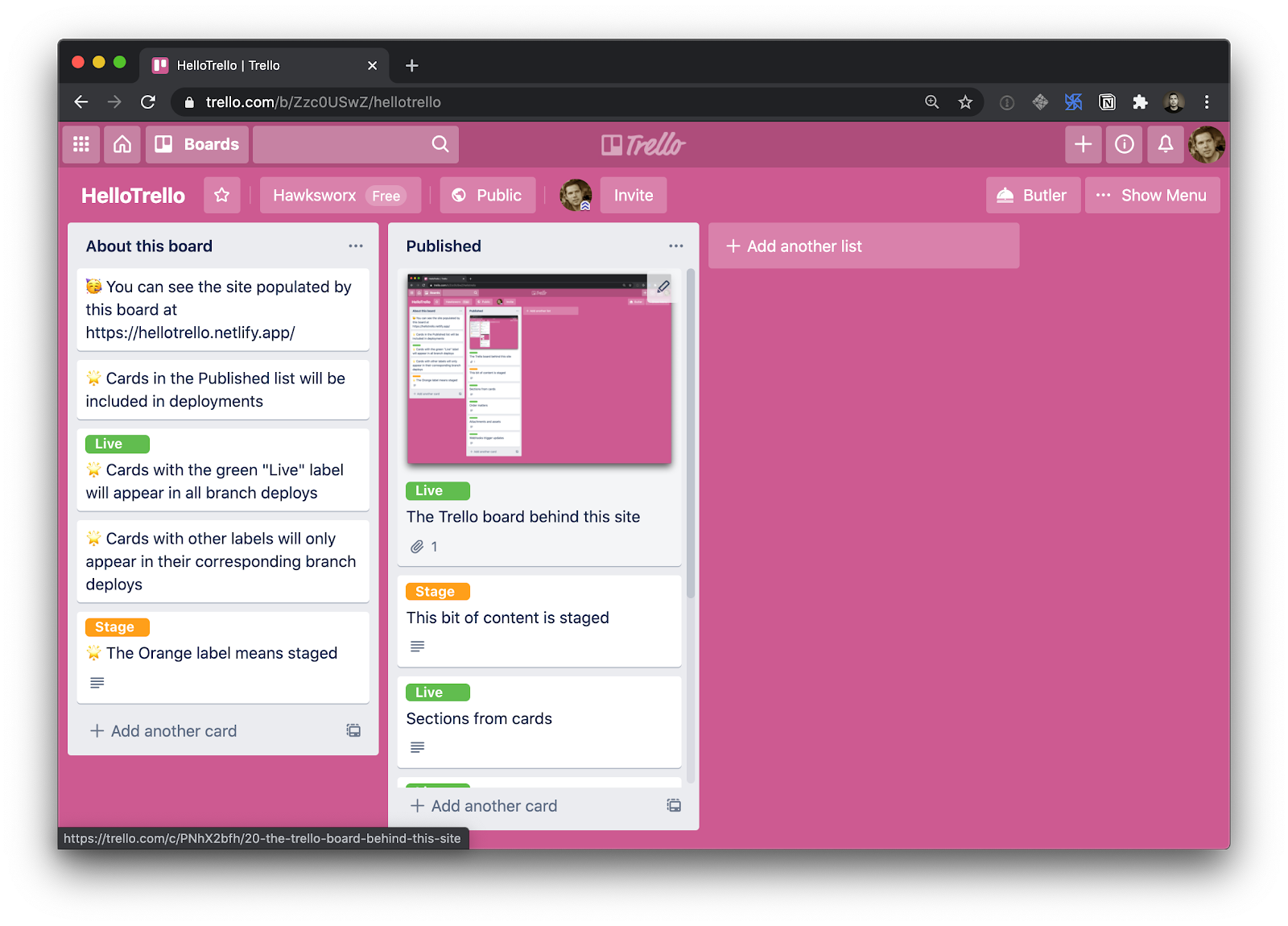Screen dimensions: 1288x926
Task: Select the HelloTrello | Trello tab
Action: click(x=265, y=65)
